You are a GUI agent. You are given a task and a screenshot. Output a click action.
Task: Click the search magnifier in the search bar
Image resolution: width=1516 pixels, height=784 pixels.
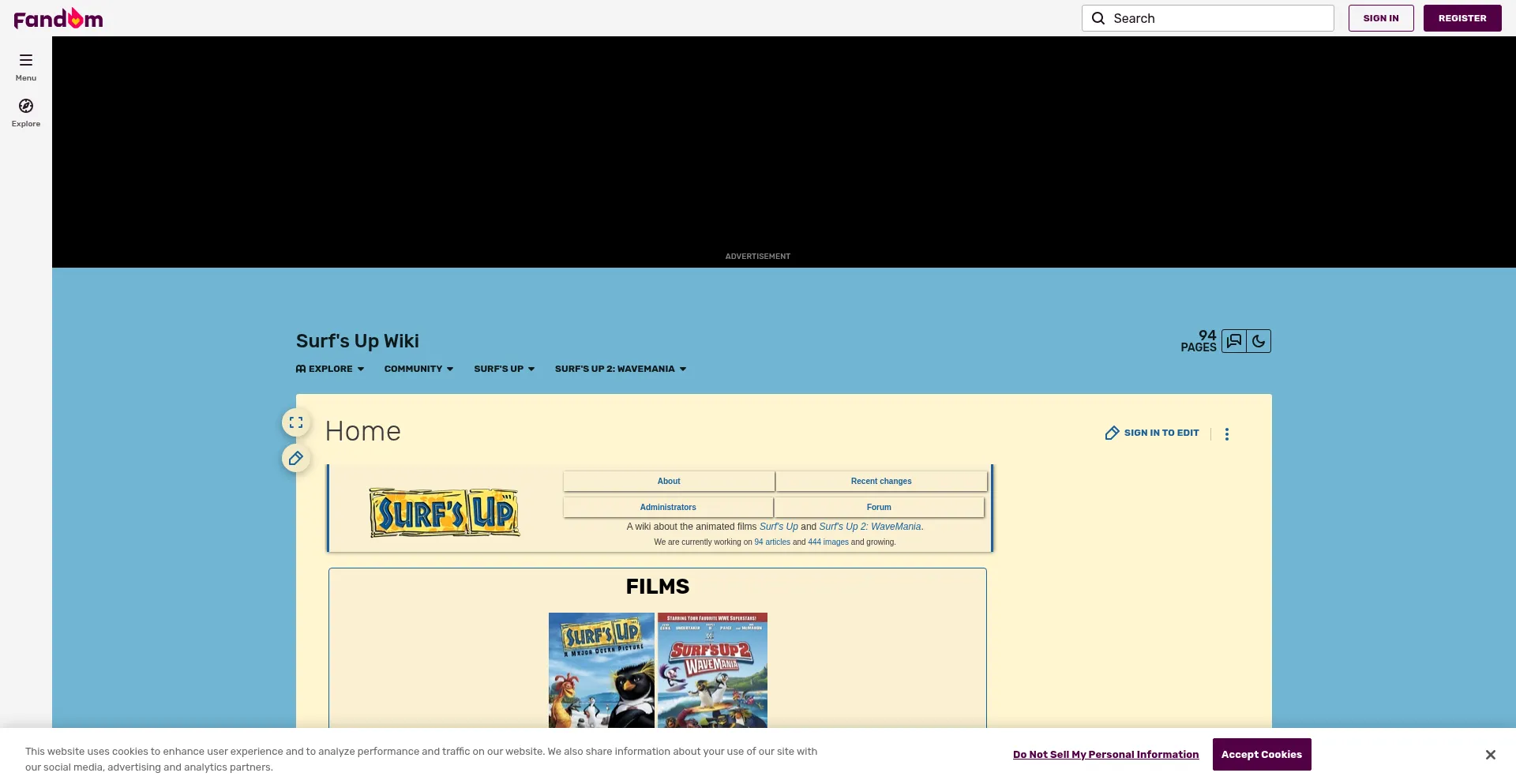tap(1098, 17)
